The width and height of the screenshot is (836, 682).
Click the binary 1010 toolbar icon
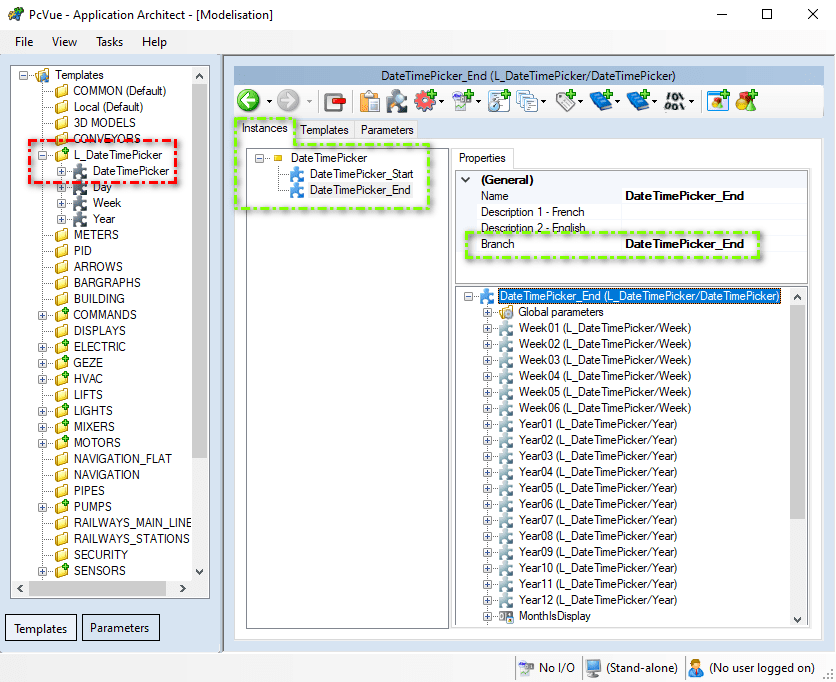(675, 101)
